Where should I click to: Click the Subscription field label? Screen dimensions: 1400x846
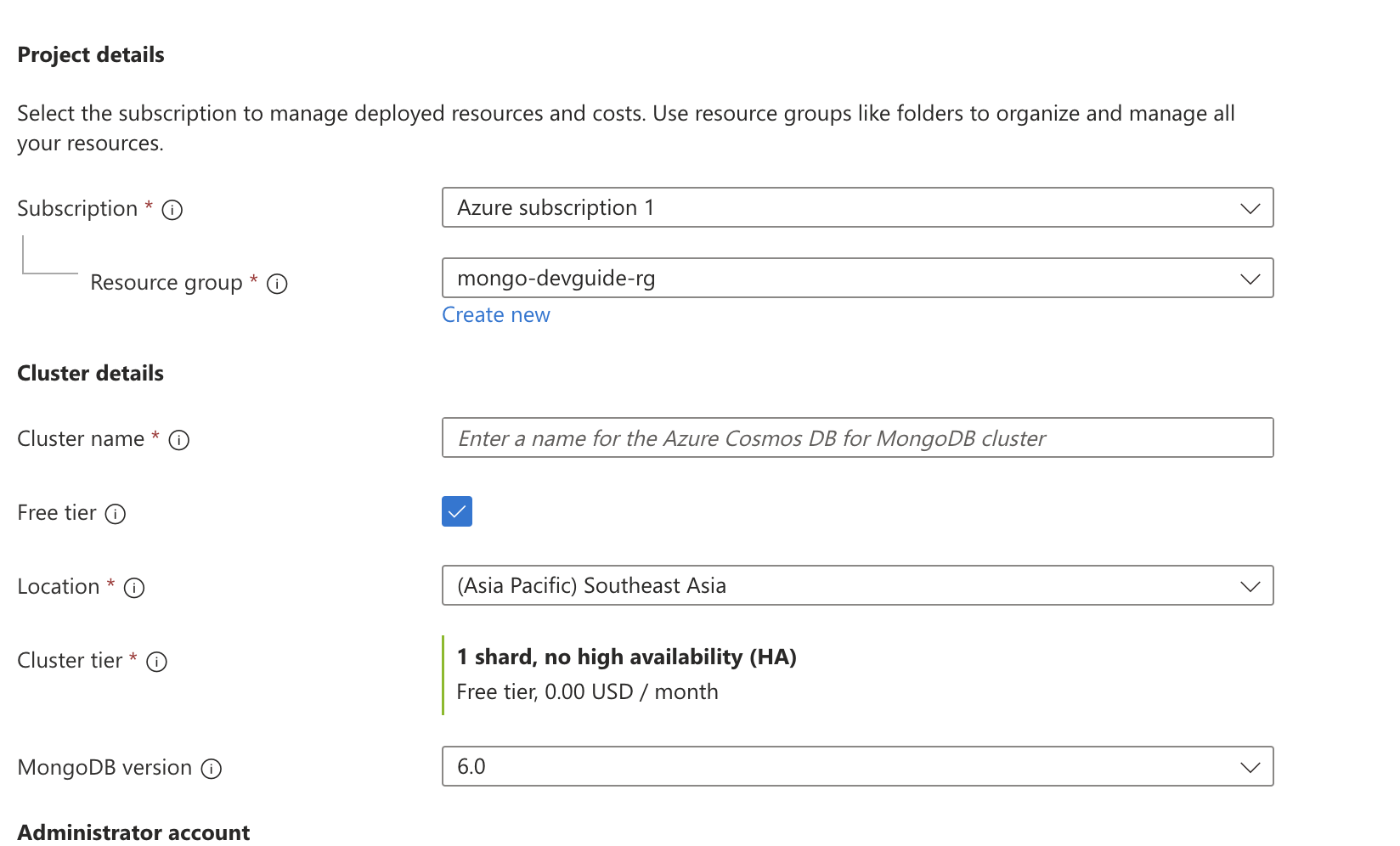pyautogui.click(x=77, y=209)
